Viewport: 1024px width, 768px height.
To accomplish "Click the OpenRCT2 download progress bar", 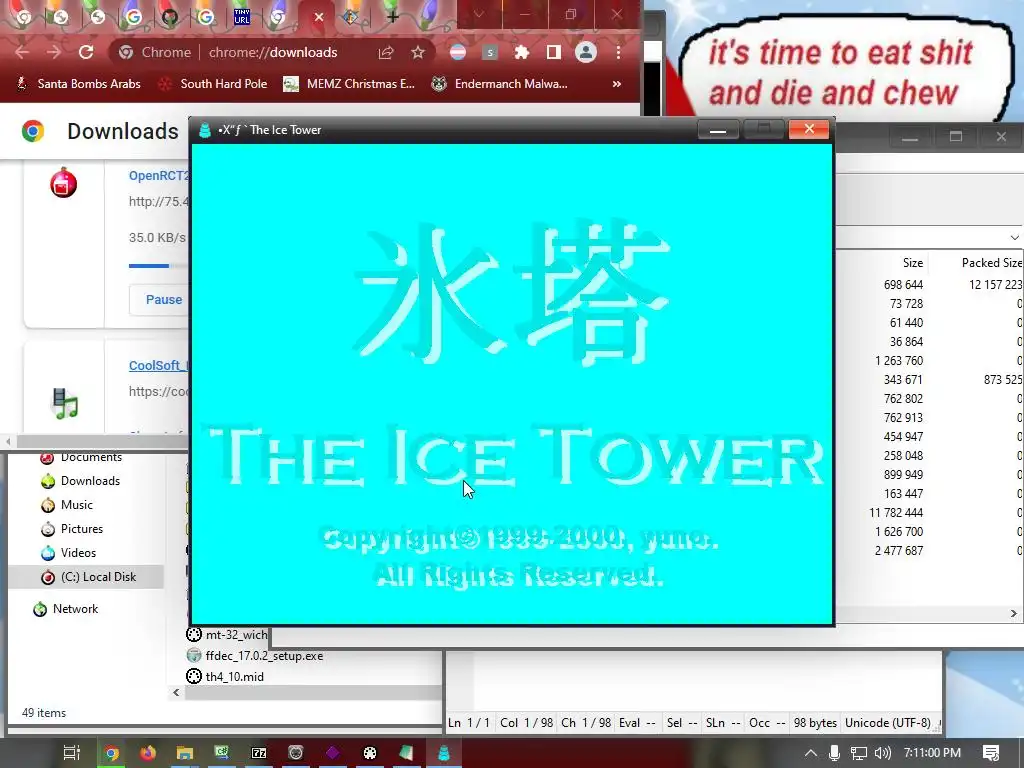I will 159,266.
